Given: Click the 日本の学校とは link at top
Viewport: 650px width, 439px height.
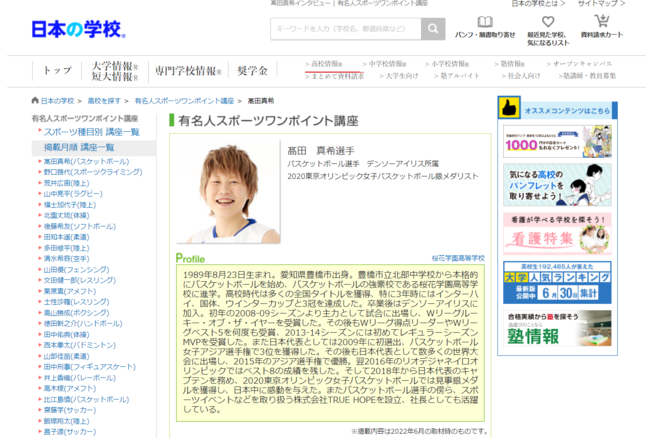Looking at the screenshot, I should coord(538,4).
